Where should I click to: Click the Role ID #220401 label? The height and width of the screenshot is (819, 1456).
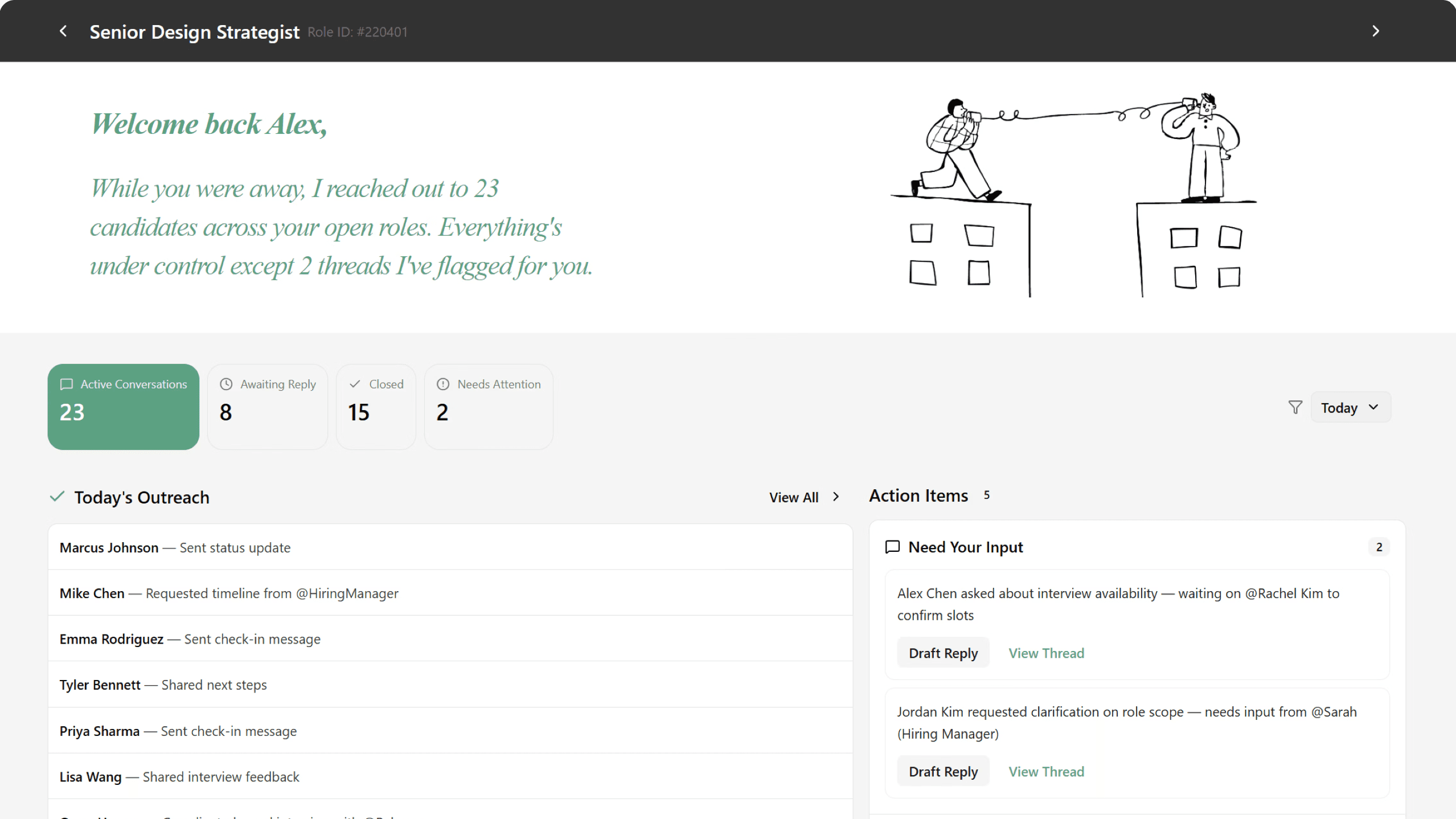(x=358, y=32)
